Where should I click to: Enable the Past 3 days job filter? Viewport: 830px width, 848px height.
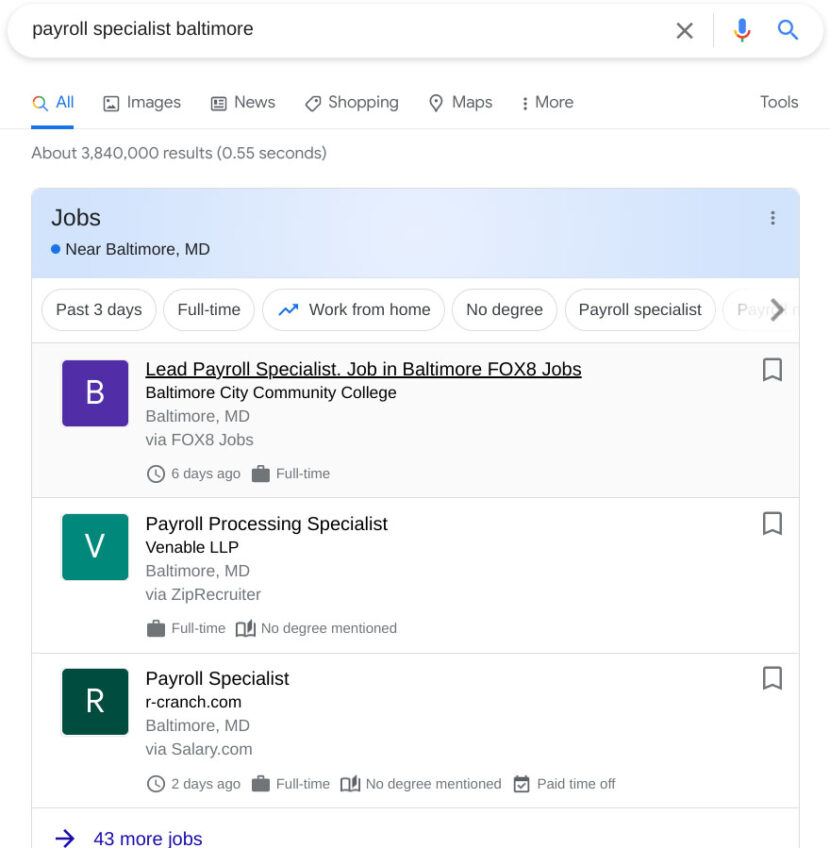coord(98,310)
